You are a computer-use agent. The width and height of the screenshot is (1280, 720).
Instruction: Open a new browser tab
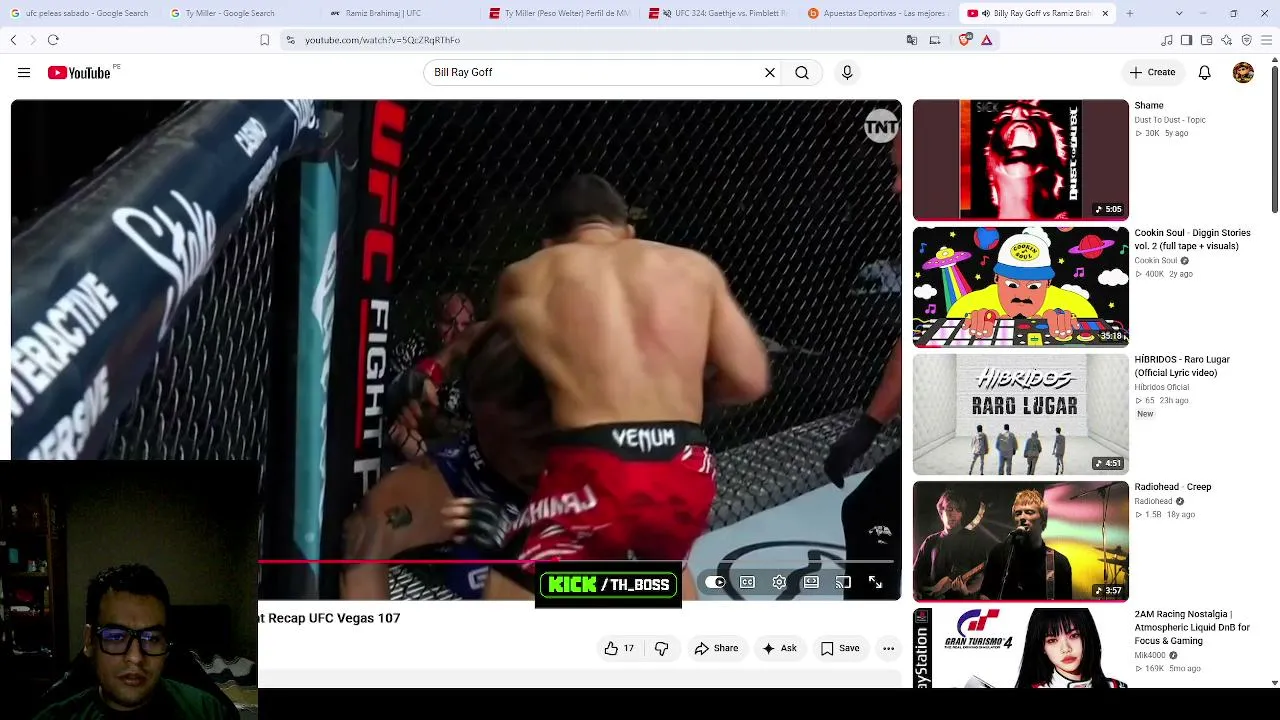tap(1130, 13)
